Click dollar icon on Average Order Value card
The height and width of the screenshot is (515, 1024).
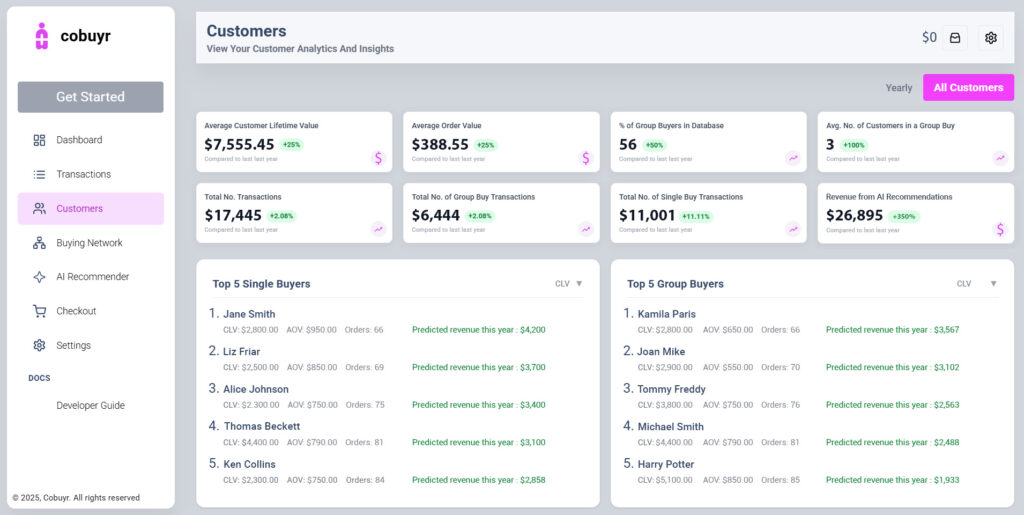pyautogui.click(x=586, y=158)
